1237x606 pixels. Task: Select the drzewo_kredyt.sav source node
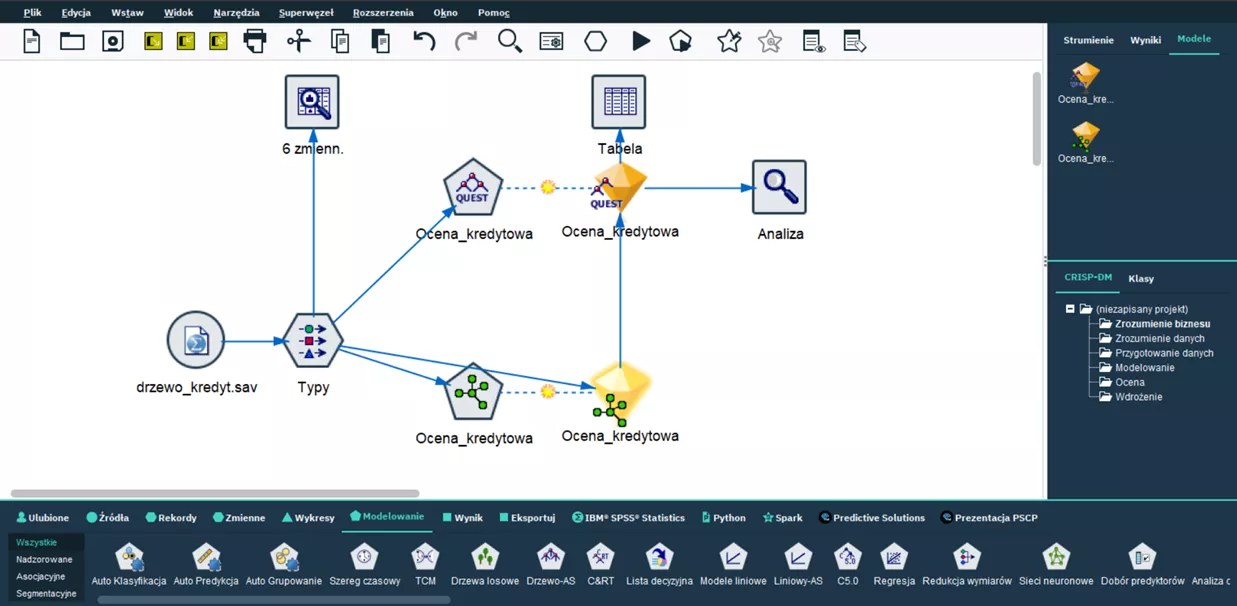pos(196,340)
